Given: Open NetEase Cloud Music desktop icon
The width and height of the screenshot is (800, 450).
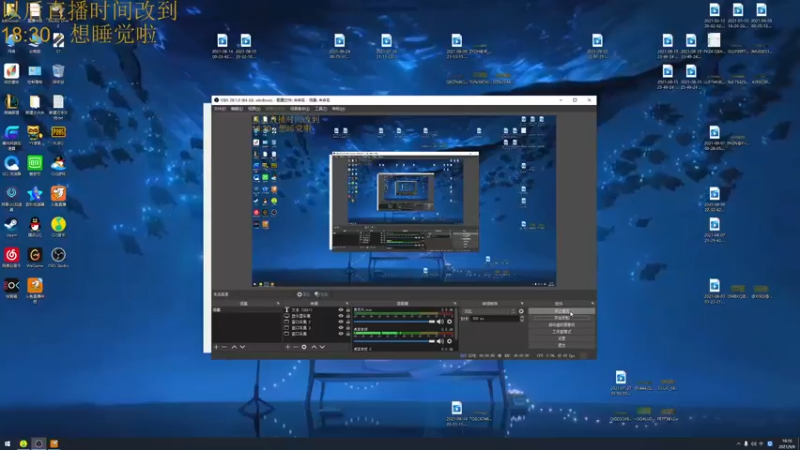Looking at the screenshot, I should (11, 258).
